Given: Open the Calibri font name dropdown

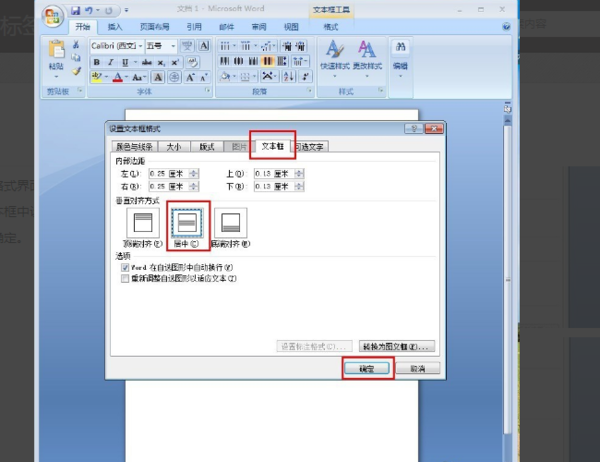Looking at the screenshot, I should point(140,46).
